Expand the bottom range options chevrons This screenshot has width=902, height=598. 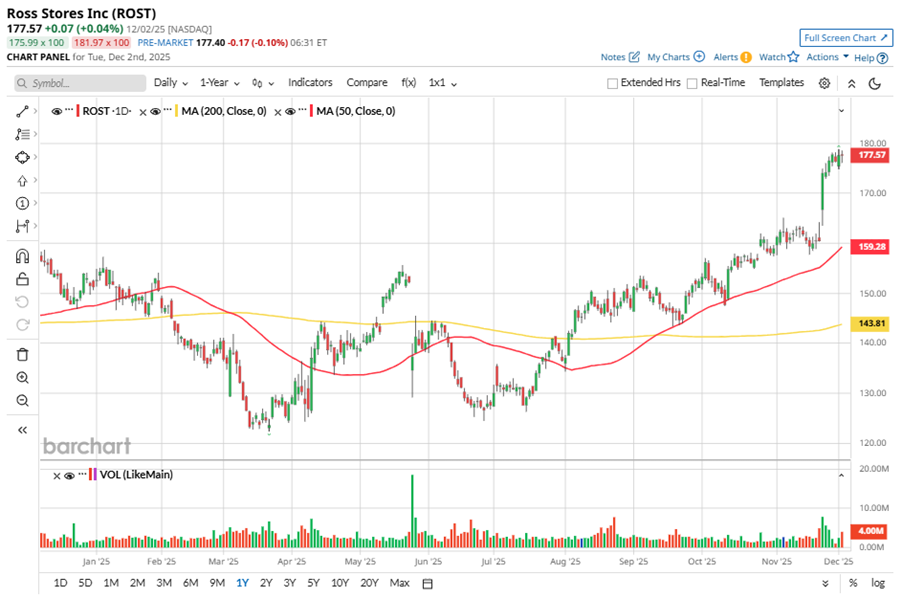825,584
